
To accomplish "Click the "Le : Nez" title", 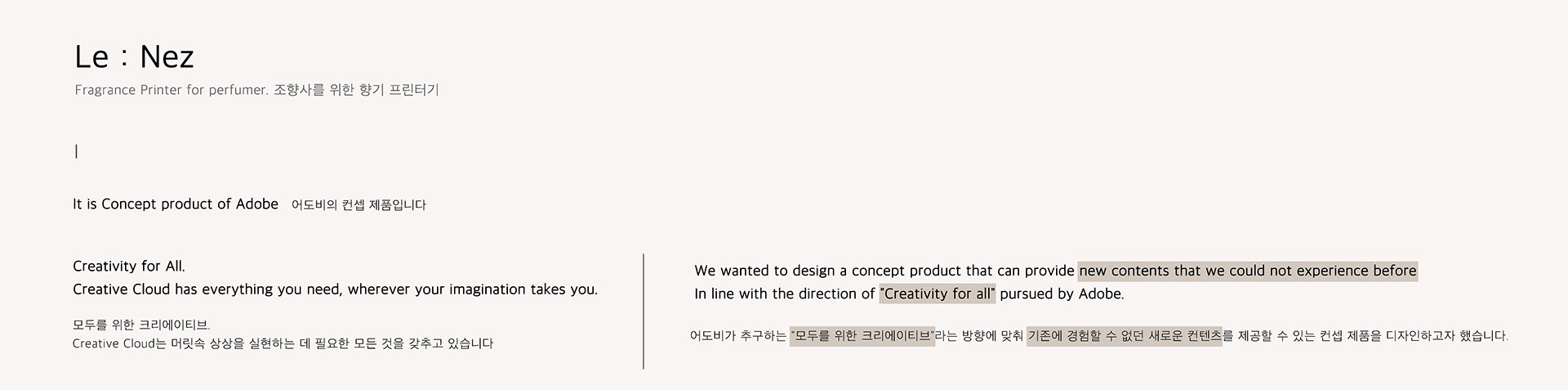I will tap(134, 56).
